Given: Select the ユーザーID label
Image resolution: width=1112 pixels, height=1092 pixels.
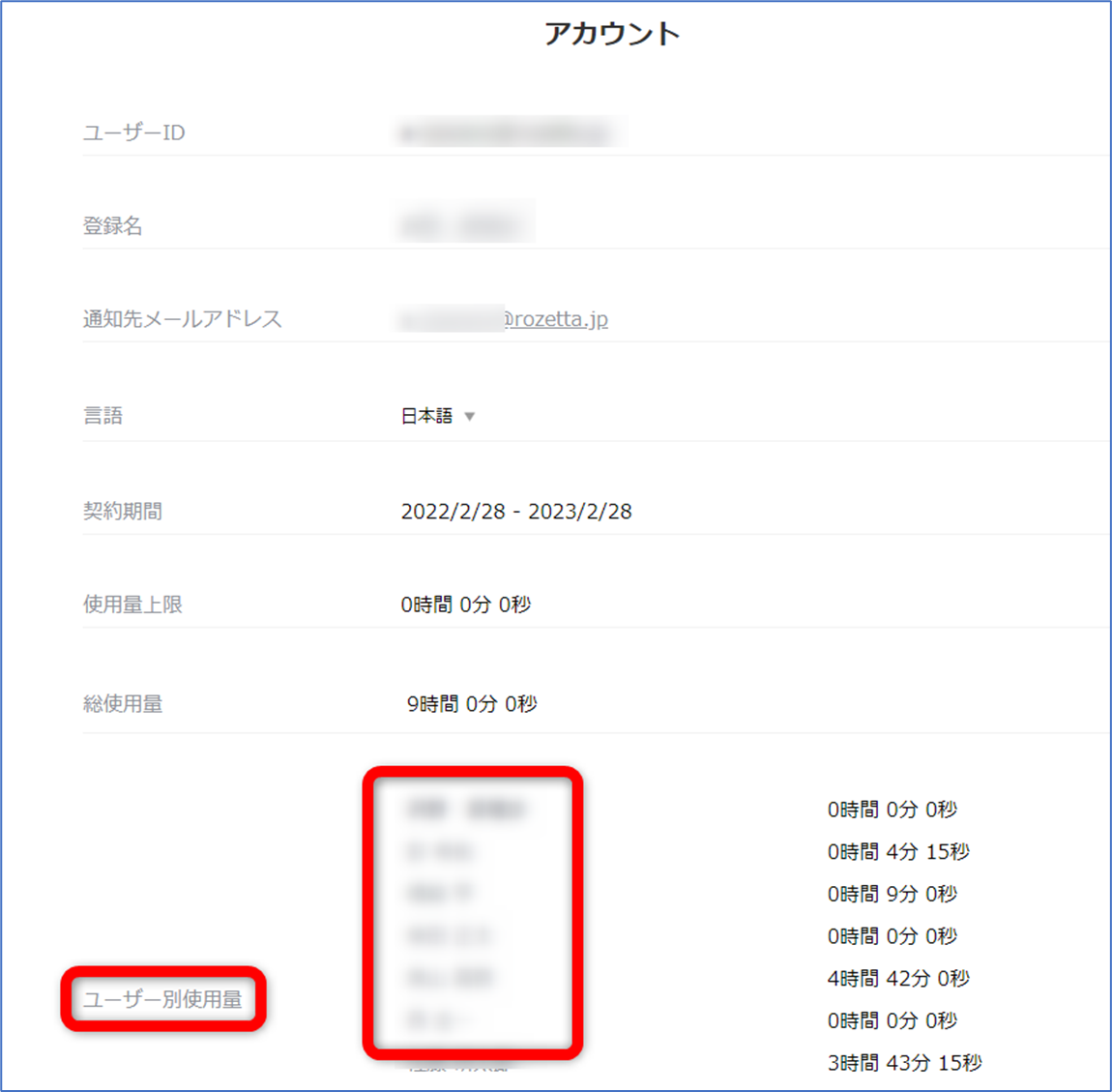Looking at the screenshot, I should click(x=134, y=133).
